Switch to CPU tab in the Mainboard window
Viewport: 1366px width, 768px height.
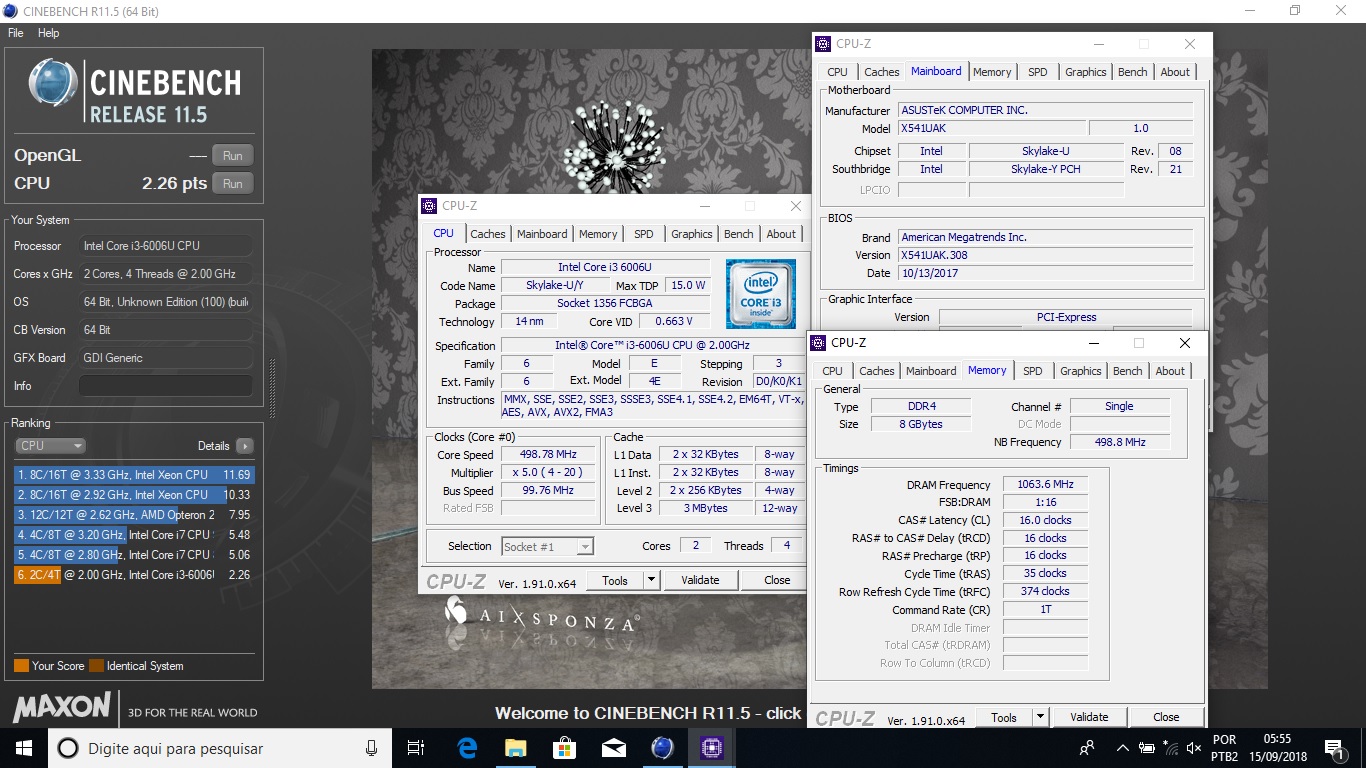click(838, 72)
